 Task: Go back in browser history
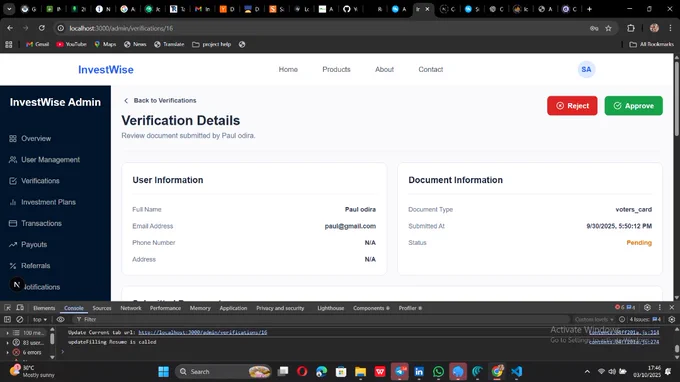coord(10,28)
